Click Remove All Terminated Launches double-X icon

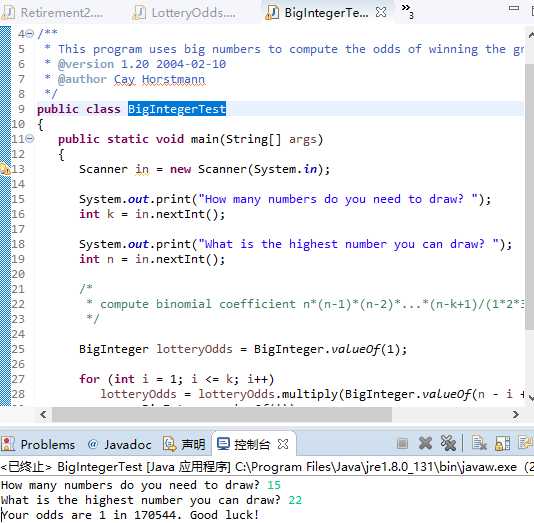coord(448,443)
